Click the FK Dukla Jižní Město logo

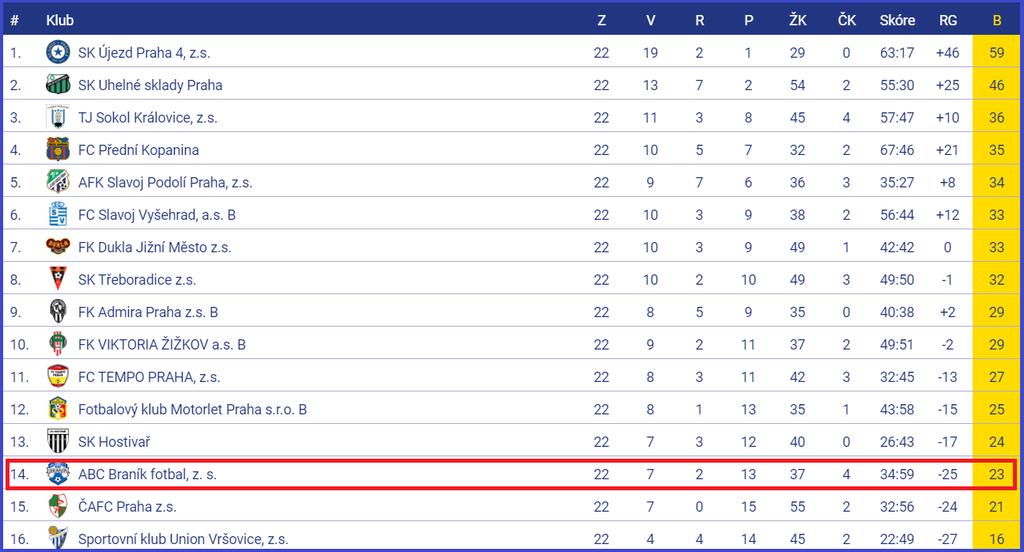pyautogui.click(x=58, y=246)
